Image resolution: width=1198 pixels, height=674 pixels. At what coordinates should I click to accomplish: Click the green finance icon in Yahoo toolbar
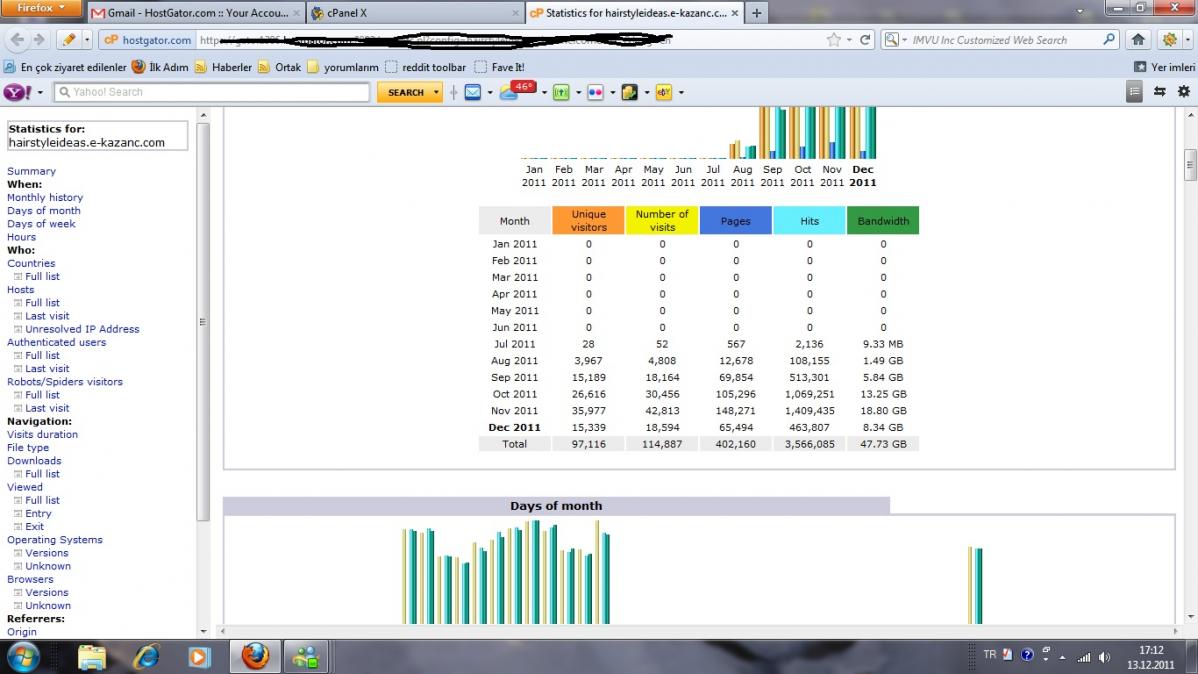tap(562, 92)
